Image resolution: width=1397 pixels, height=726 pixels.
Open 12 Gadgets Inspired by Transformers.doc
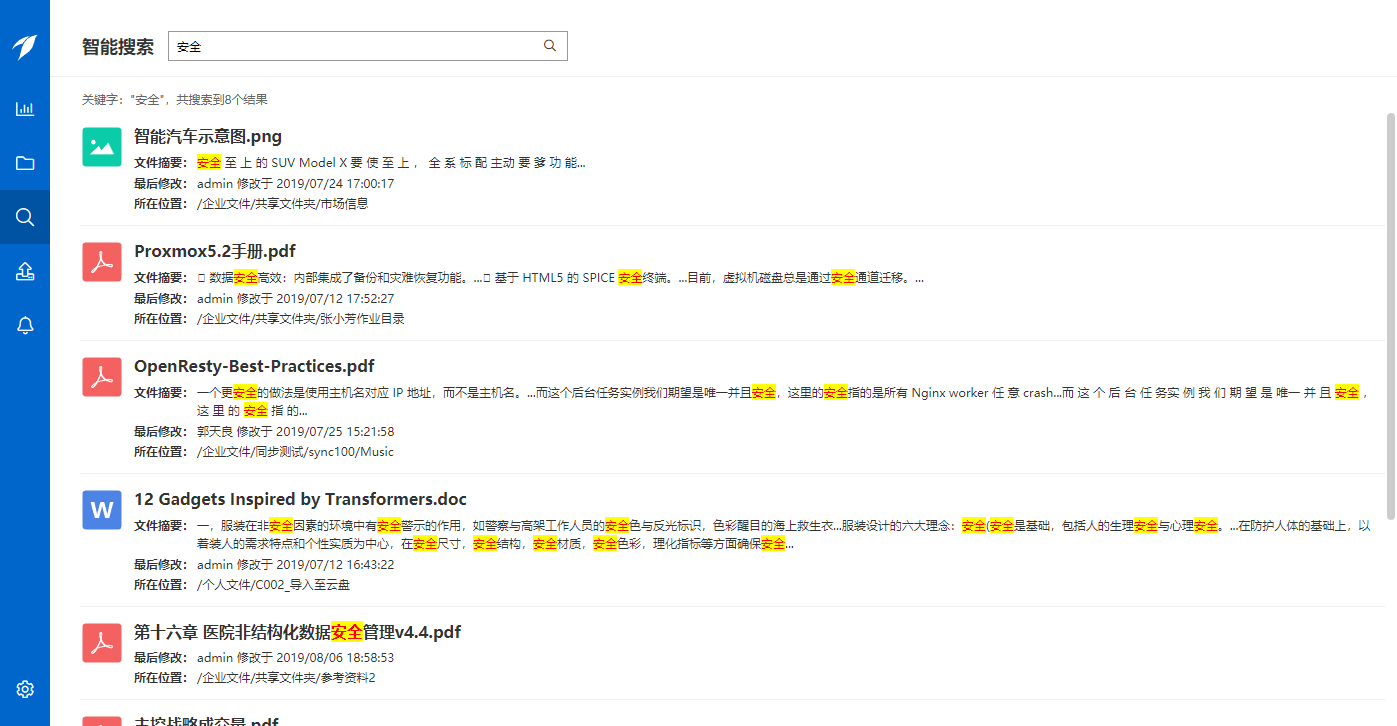300,500
